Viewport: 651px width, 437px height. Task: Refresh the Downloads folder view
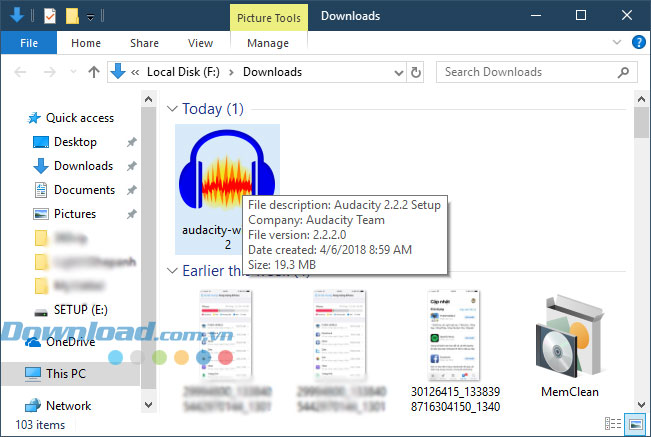point(416,72)
